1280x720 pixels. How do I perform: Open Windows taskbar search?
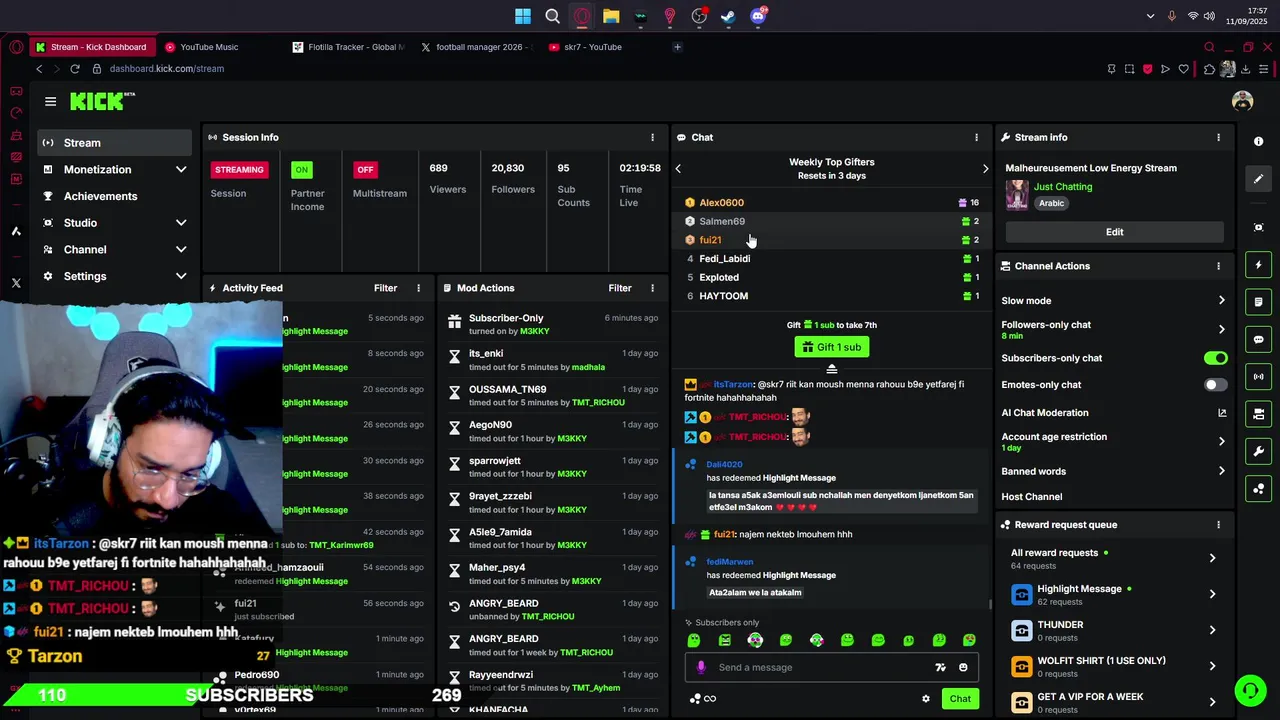tap(552, 16)
